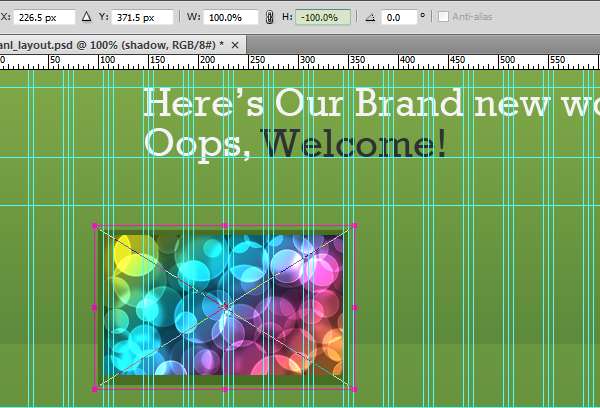
Task: Toggle the maintain aspect ratio chain link
Action: (x=268, y=17)
